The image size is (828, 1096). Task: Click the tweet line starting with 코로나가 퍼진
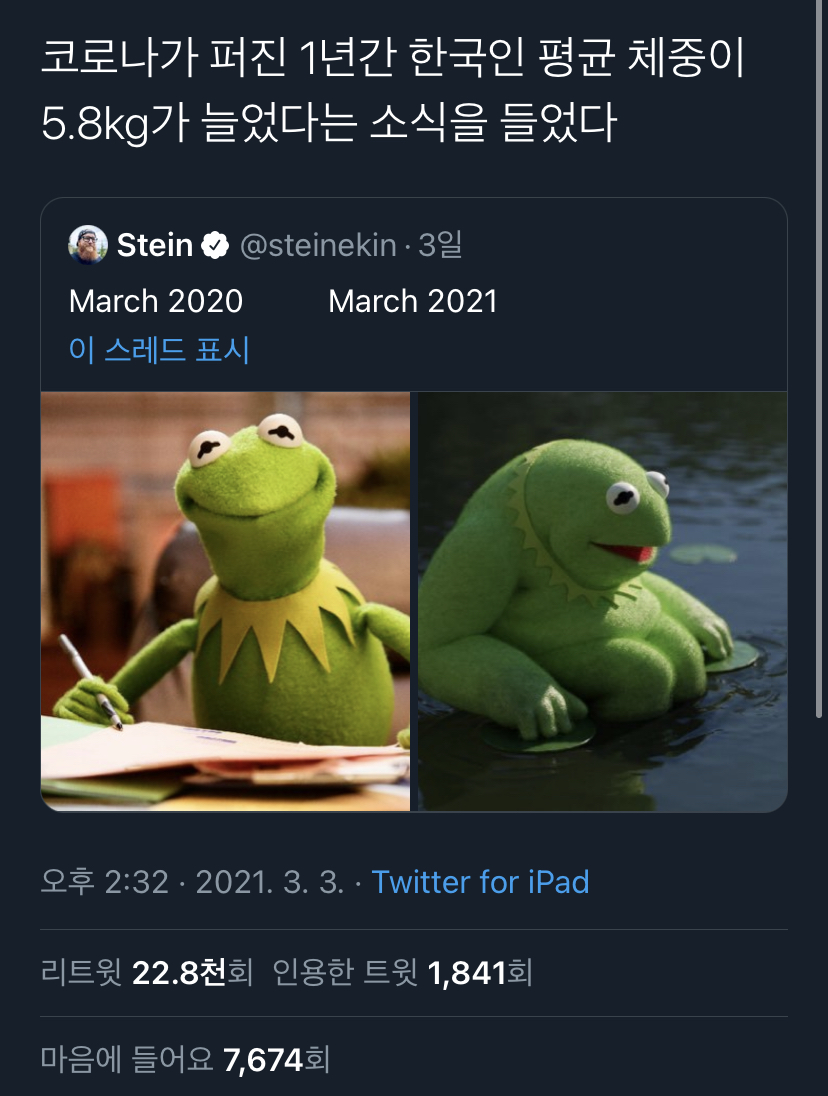tap(392, 61)
